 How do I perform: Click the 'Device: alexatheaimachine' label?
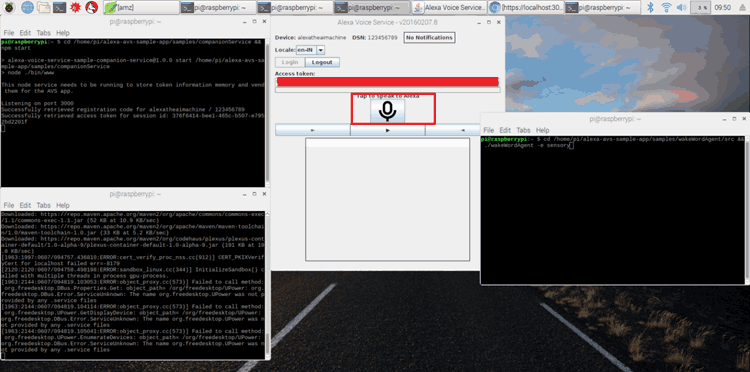click(310, 38)
